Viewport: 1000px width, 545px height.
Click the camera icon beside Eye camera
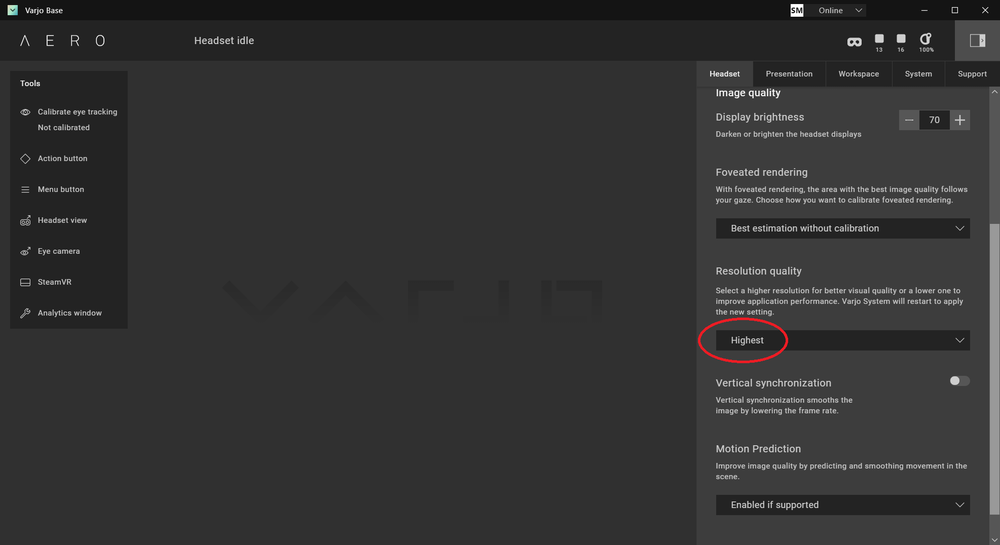[x=25, y=251]
